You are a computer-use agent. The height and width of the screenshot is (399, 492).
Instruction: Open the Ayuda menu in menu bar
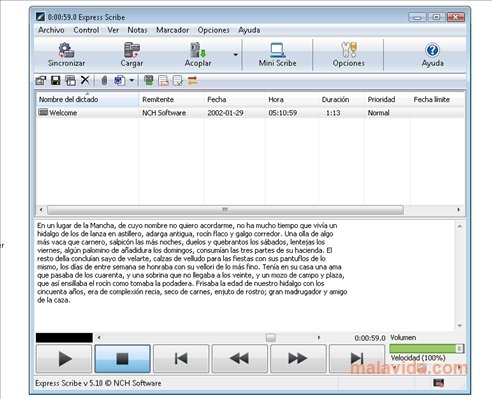click(x=249, y=30)
